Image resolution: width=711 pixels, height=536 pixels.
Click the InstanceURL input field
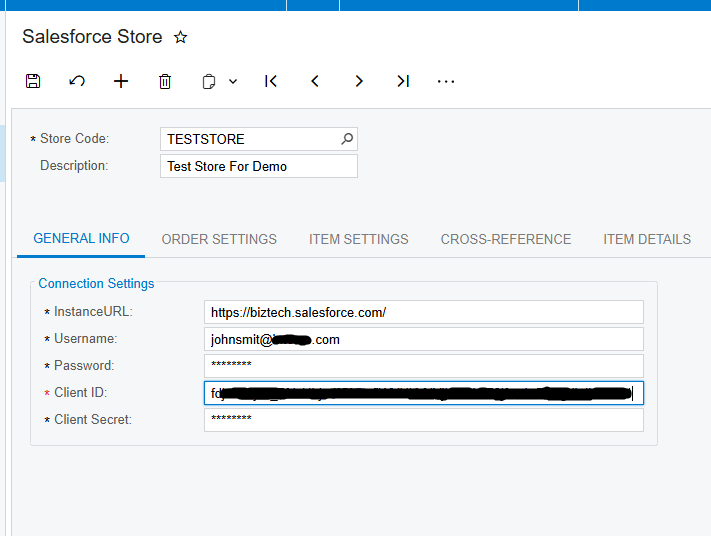(x=424, y=312)
